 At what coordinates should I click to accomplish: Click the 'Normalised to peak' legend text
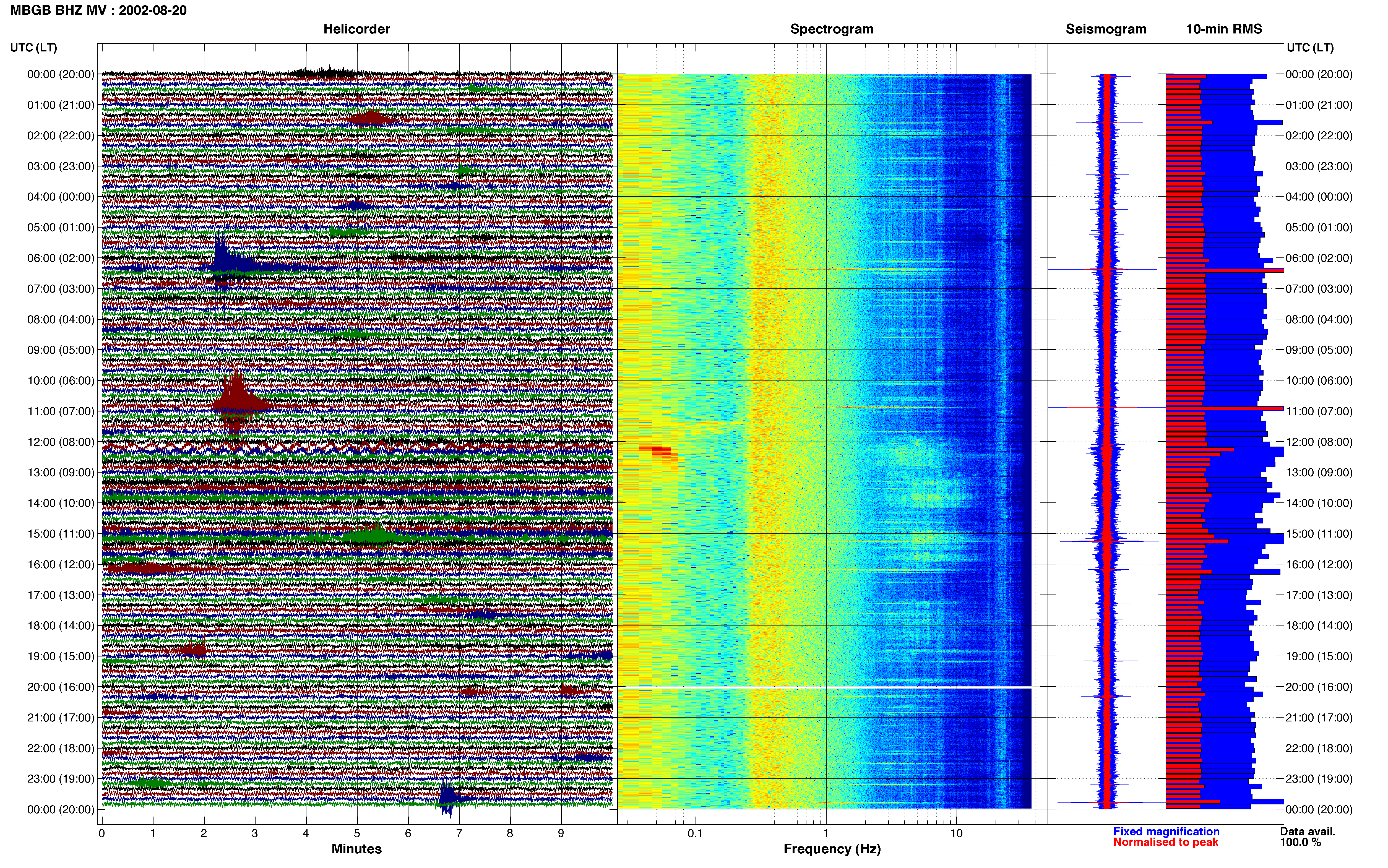pyautogui.click(x=1165, y=842)
